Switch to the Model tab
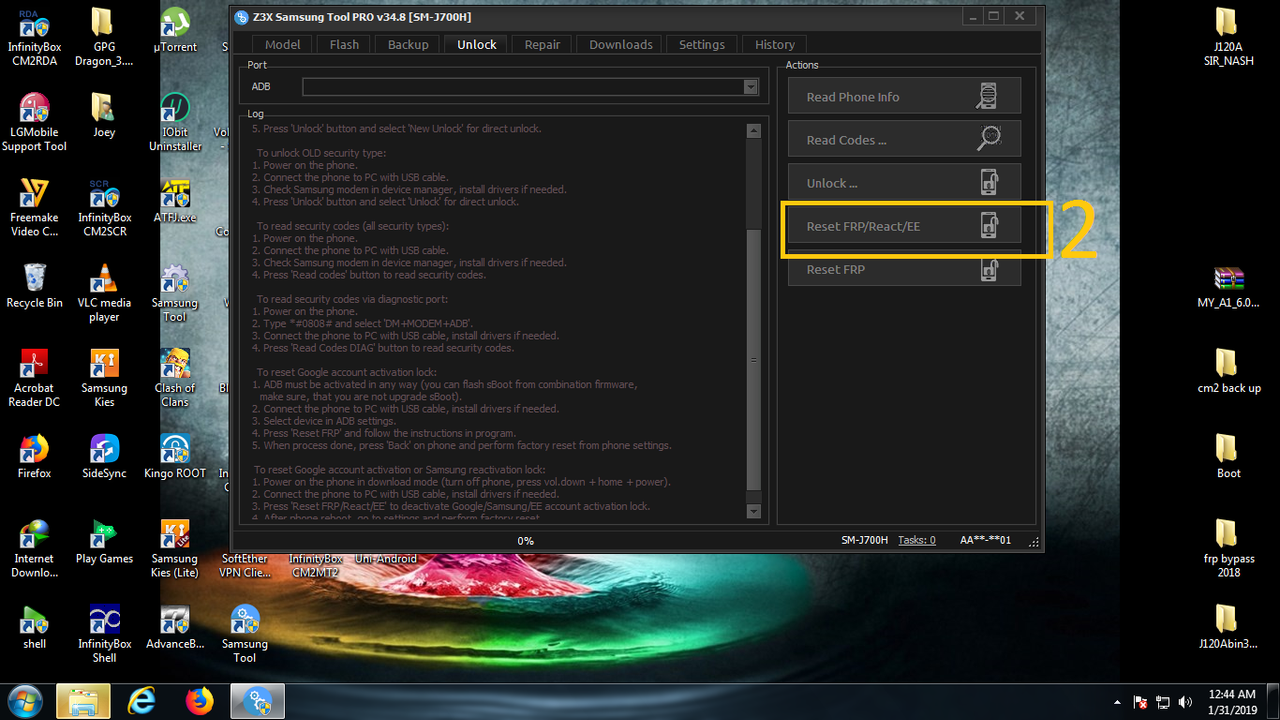1280x720 pixels. (x=282, y=44)
